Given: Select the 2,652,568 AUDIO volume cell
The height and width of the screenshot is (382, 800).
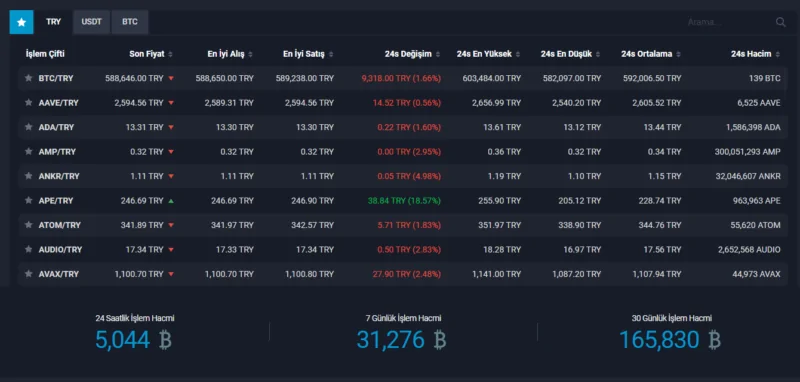Looking at the screenshot, I should pos(749,250).
